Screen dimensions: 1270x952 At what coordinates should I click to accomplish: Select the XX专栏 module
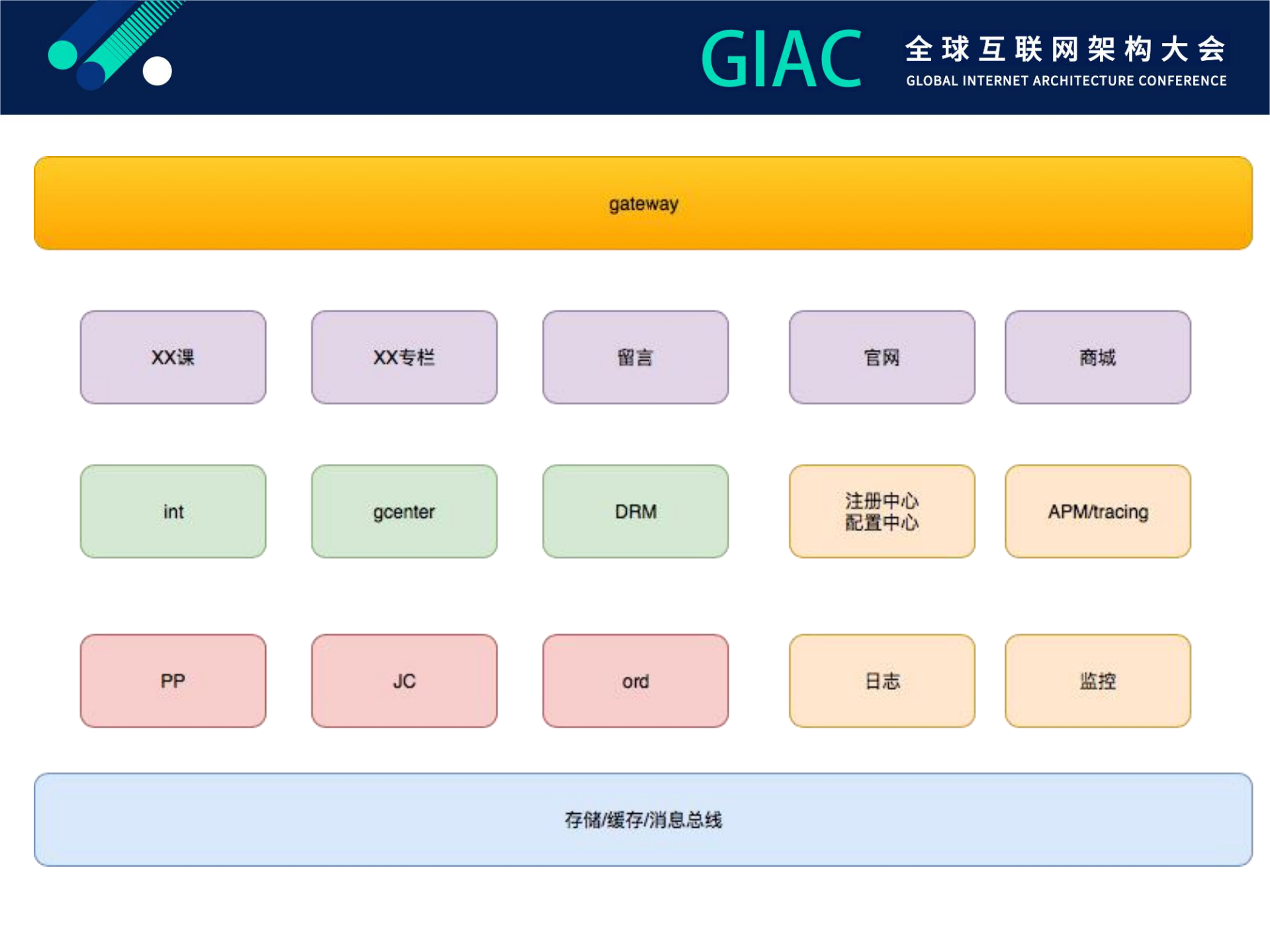pyautogui.click(x=404, y=357)
